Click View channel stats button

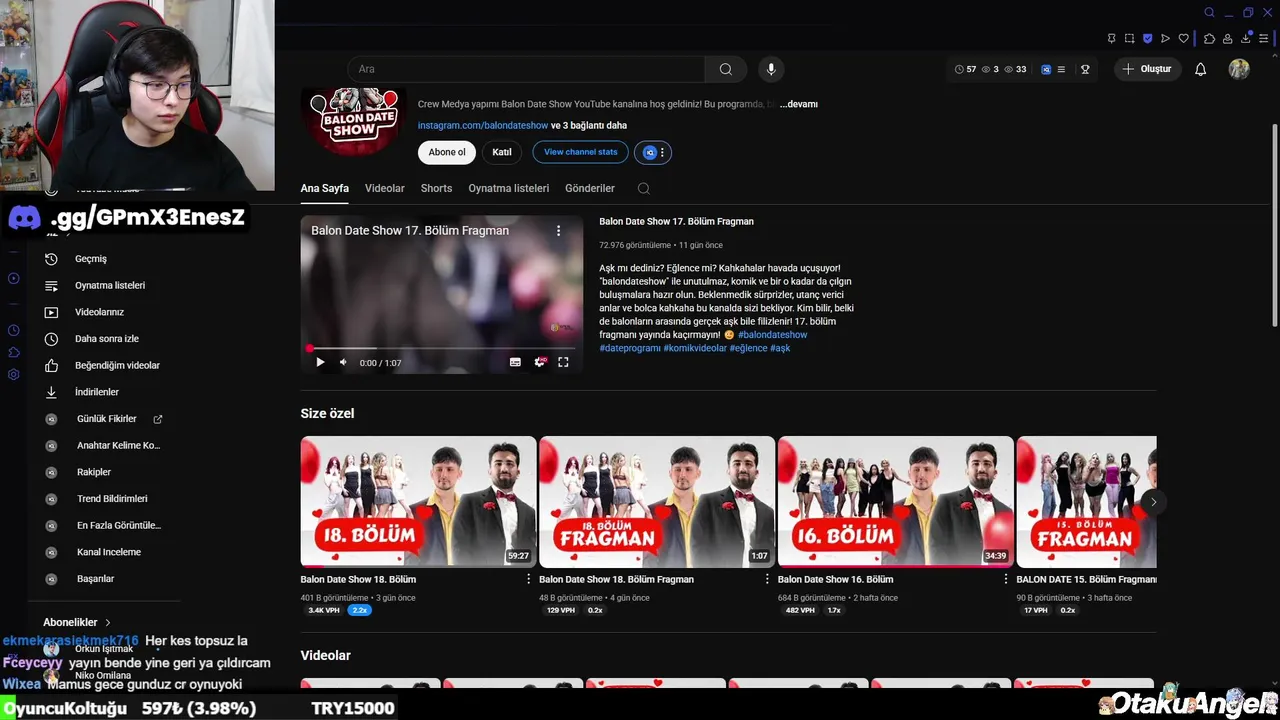[x=580, y=152]
